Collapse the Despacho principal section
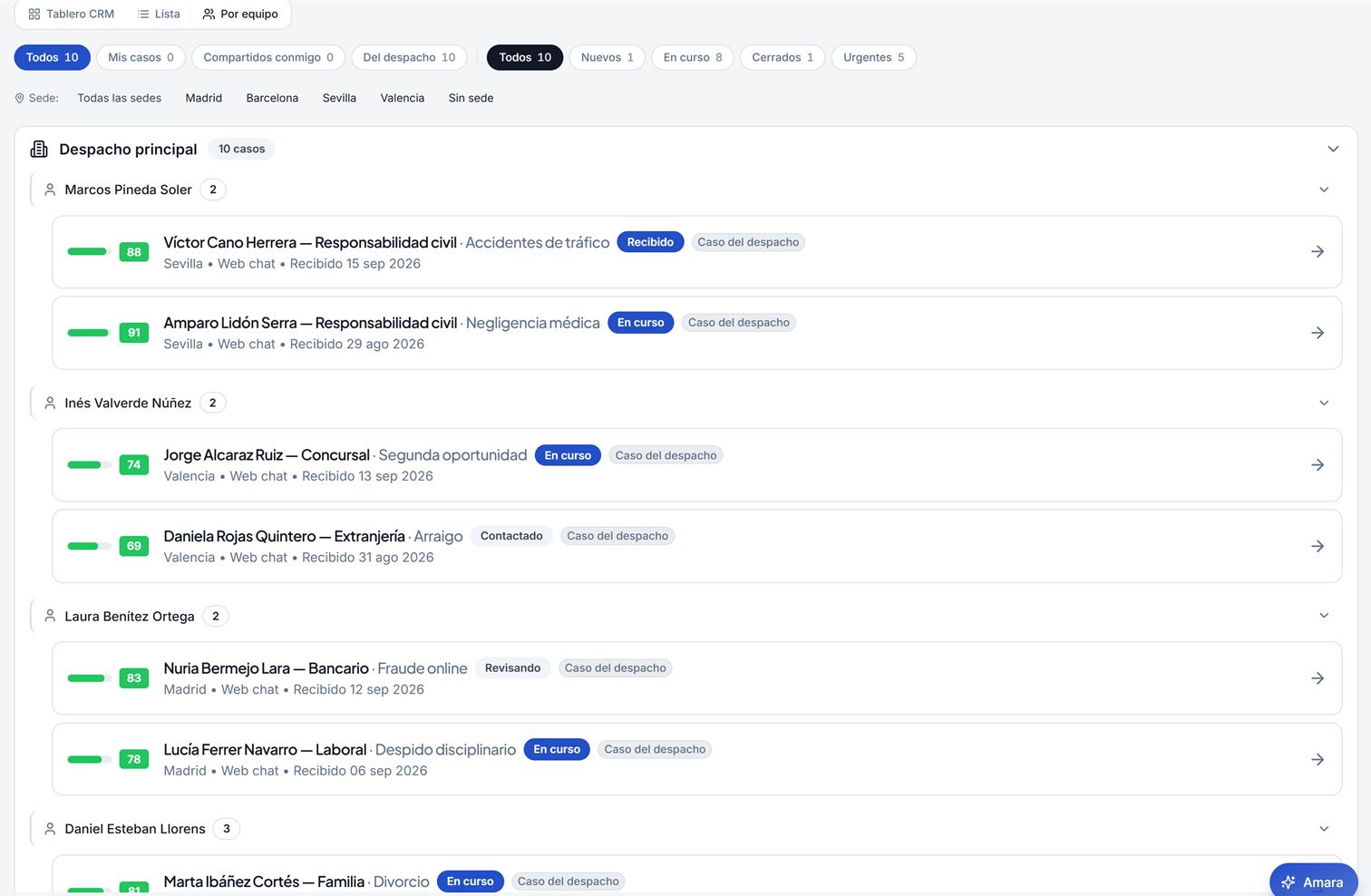Image resolution: width=1371 pixels, height=896 pixels. (x=1333, y=149)
